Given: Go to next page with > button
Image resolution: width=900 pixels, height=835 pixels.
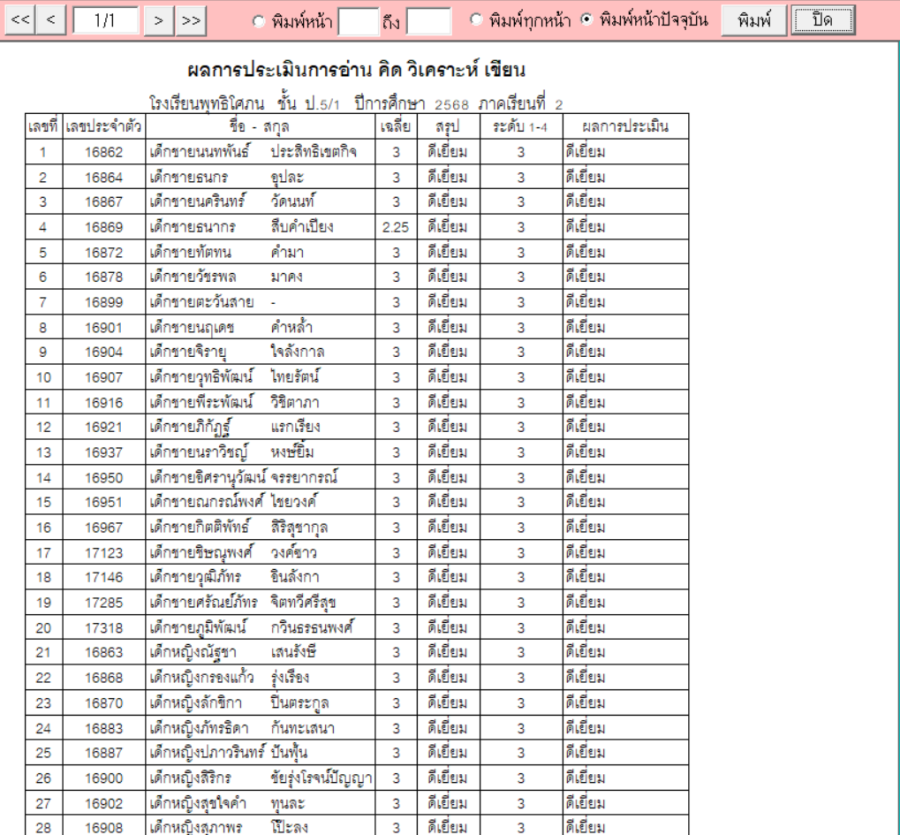Looking at the screenshot, I should (158, 20).
